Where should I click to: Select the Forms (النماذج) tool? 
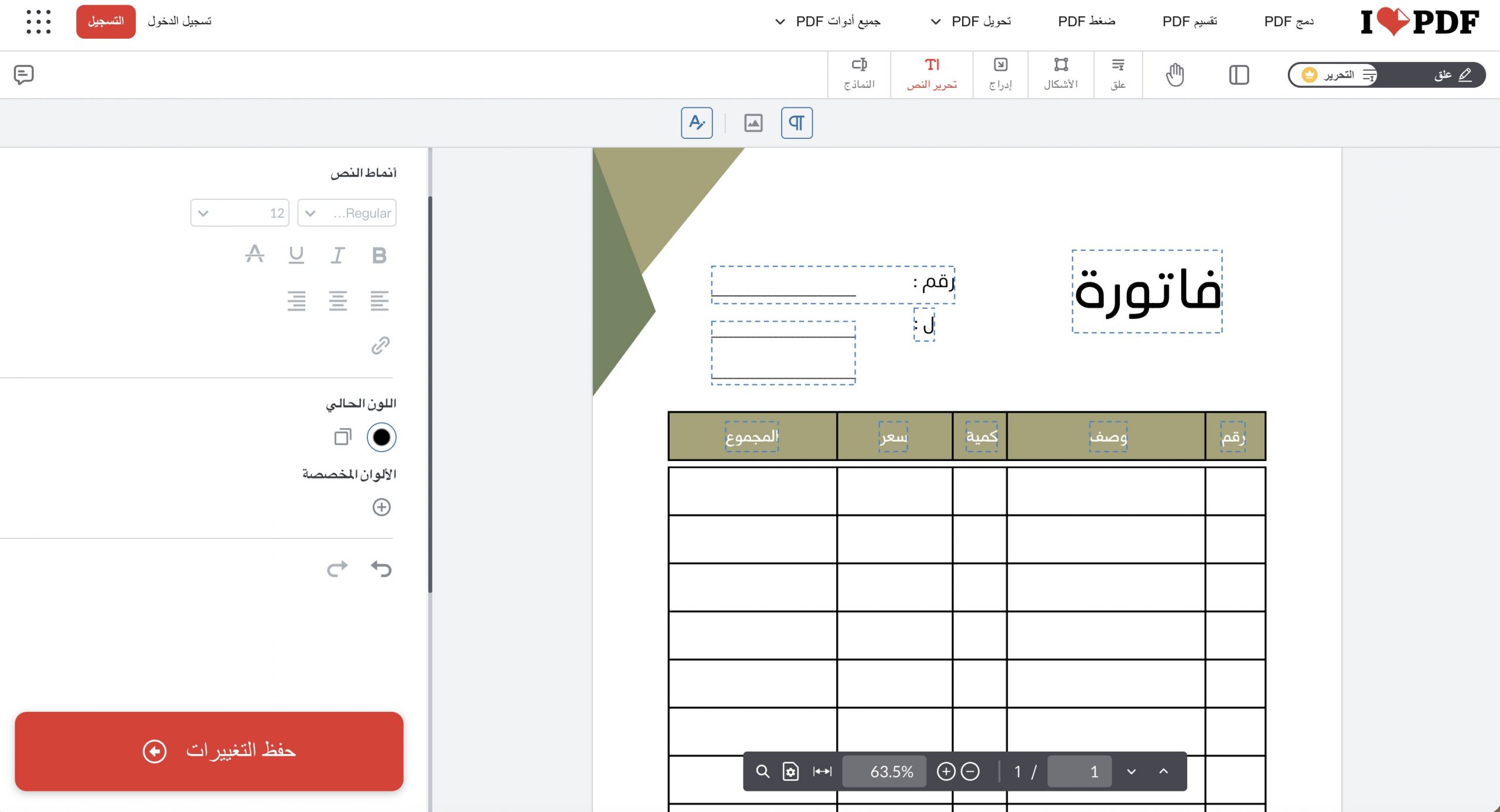coord(859,74)
